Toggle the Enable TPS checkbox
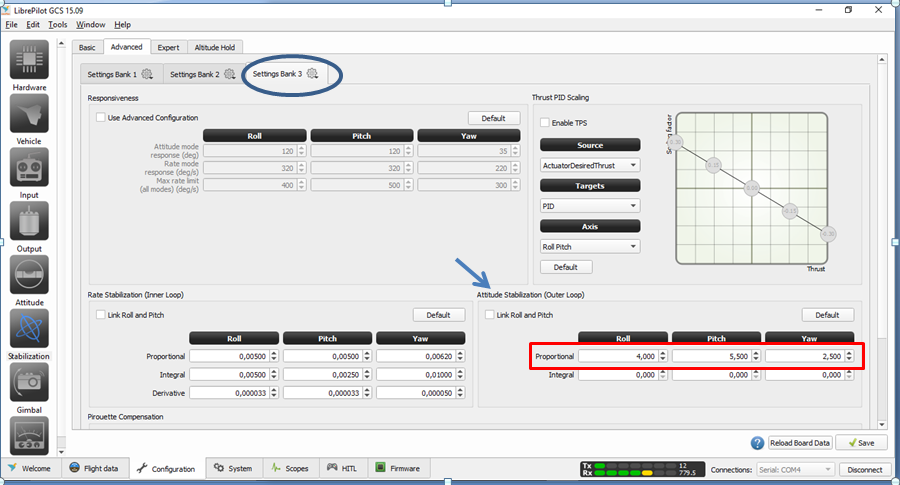 tap(545, 123)
